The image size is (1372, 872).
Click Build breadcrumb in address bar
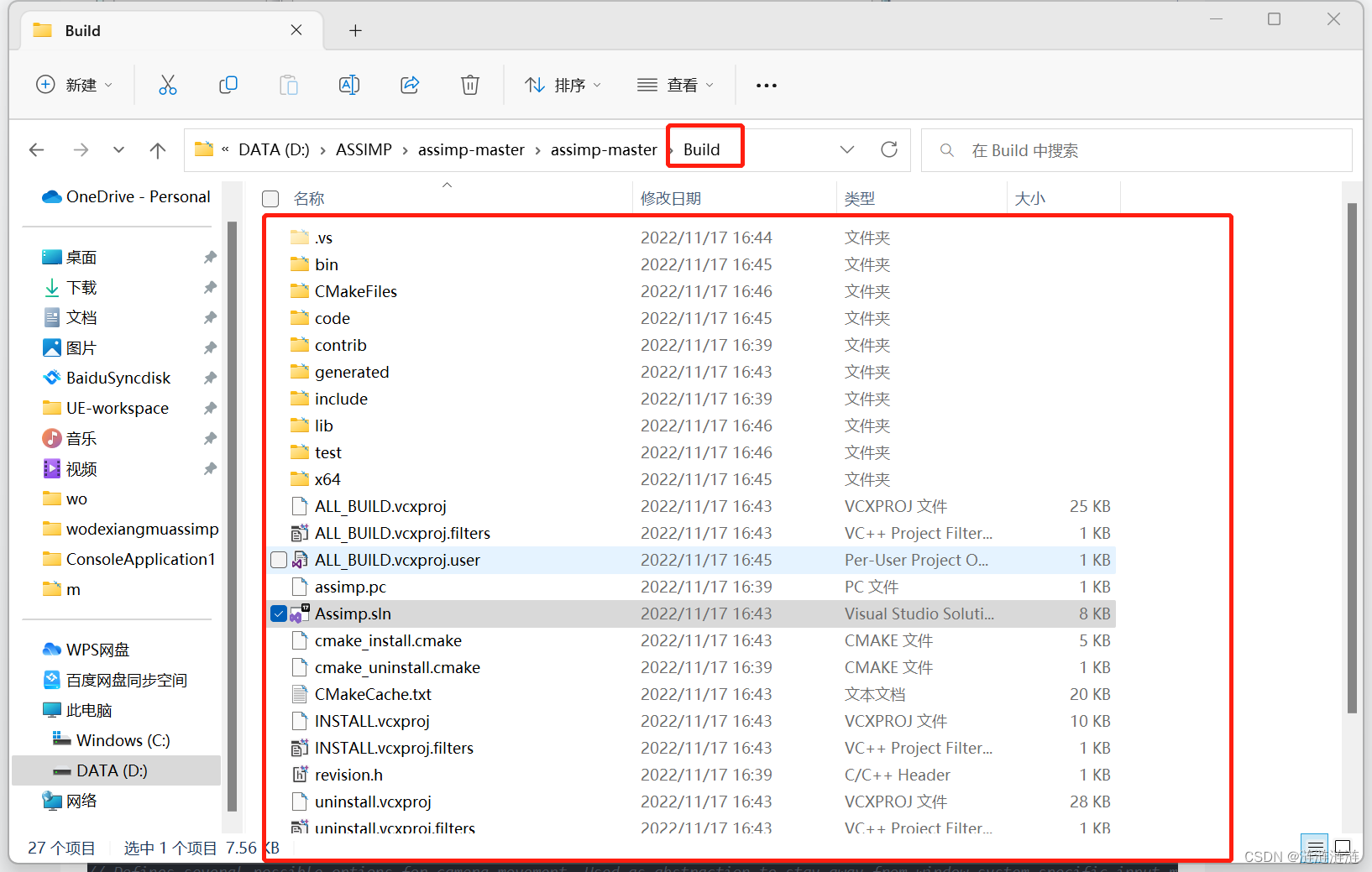point(701,149)
